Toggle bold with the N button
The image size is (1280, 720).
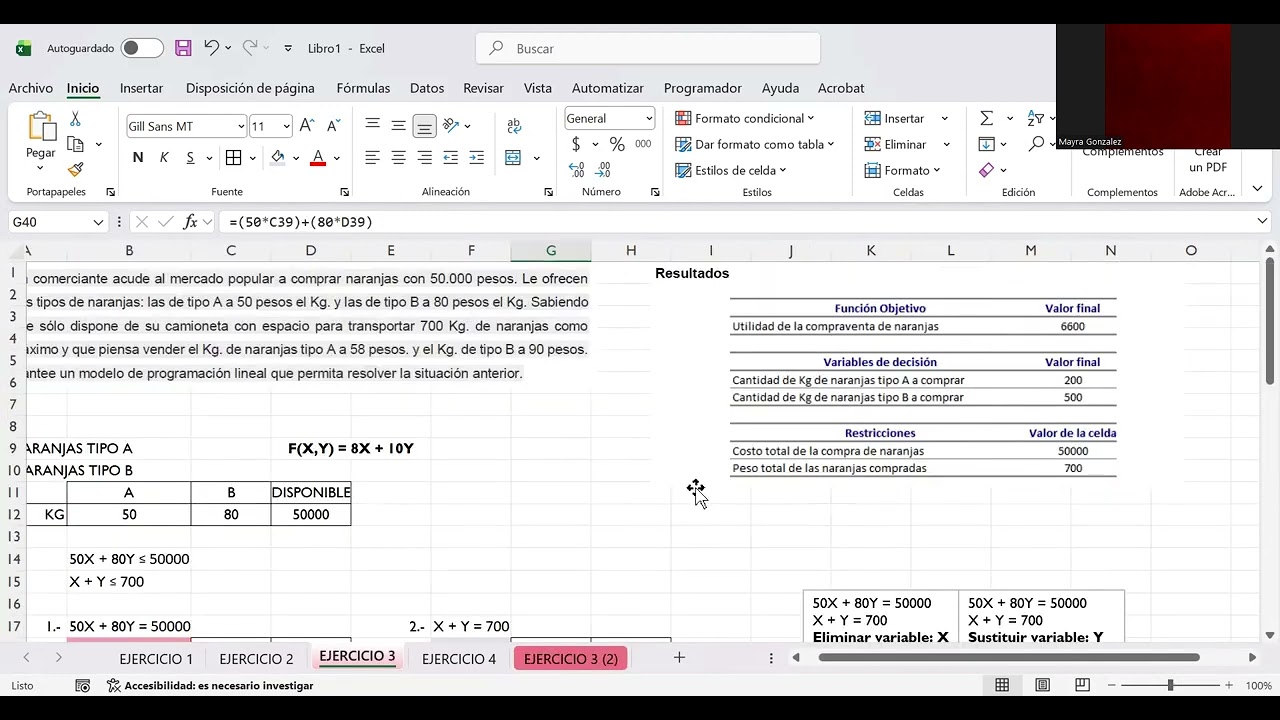pos(138,158)
